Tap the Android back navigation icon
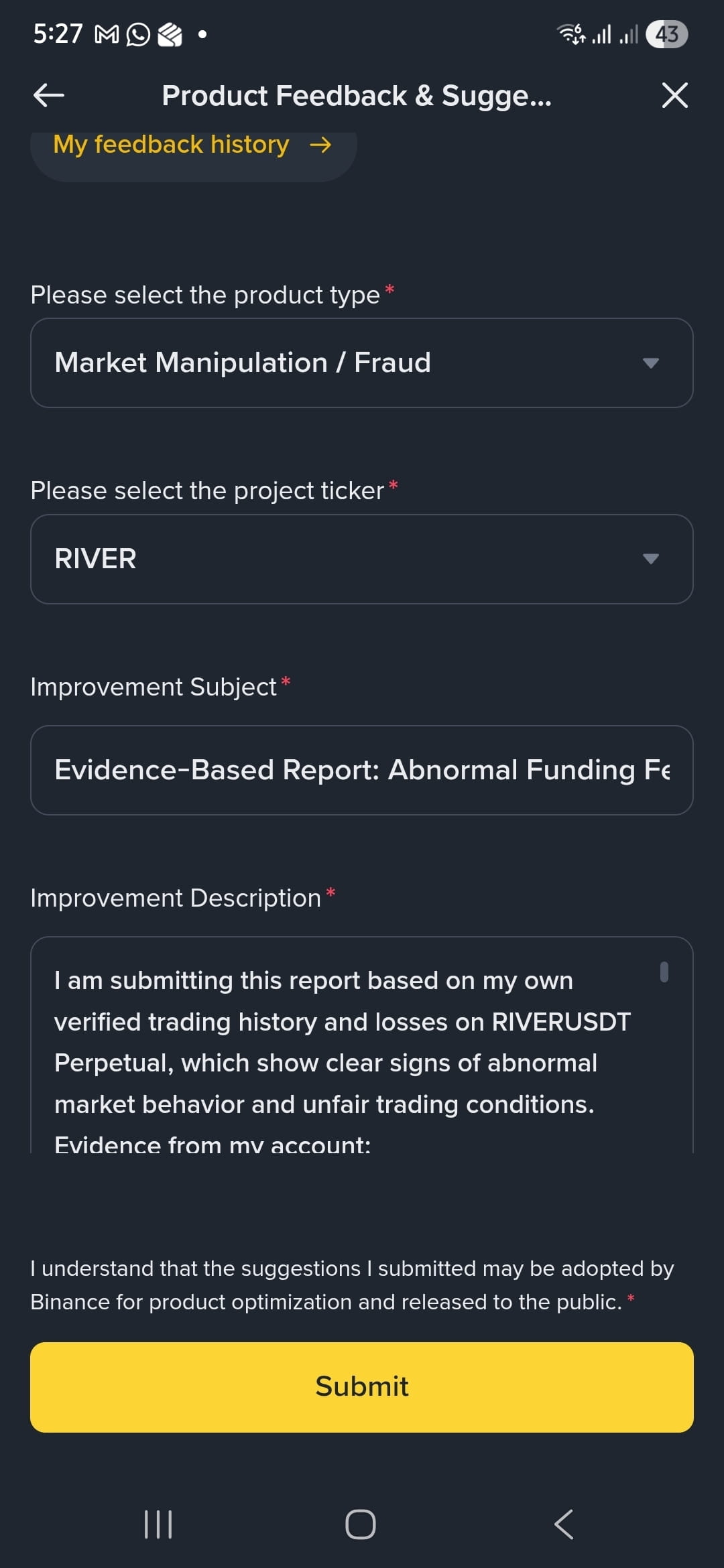 [564, 1524]
